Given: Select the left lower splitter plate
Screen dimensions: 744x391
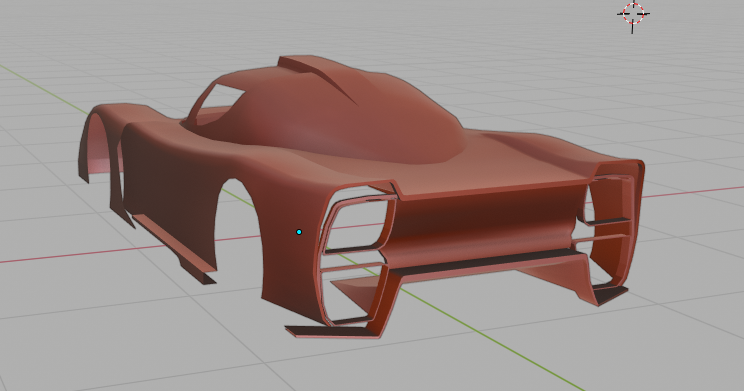Looking at the screenshot, I should tap(332, 331).
